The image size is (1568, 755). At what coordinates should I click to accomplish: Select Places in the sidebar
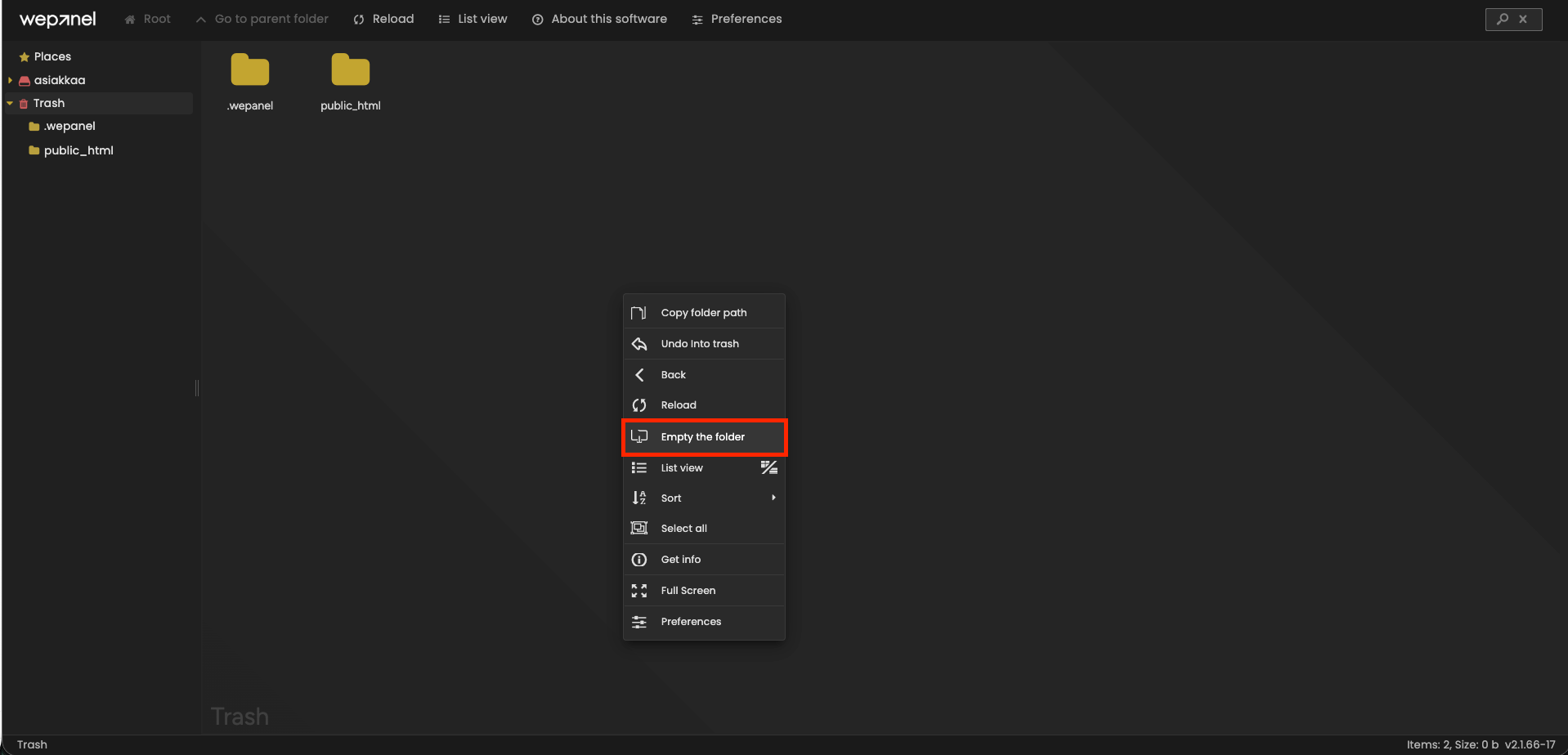click(x=52, y=56)
